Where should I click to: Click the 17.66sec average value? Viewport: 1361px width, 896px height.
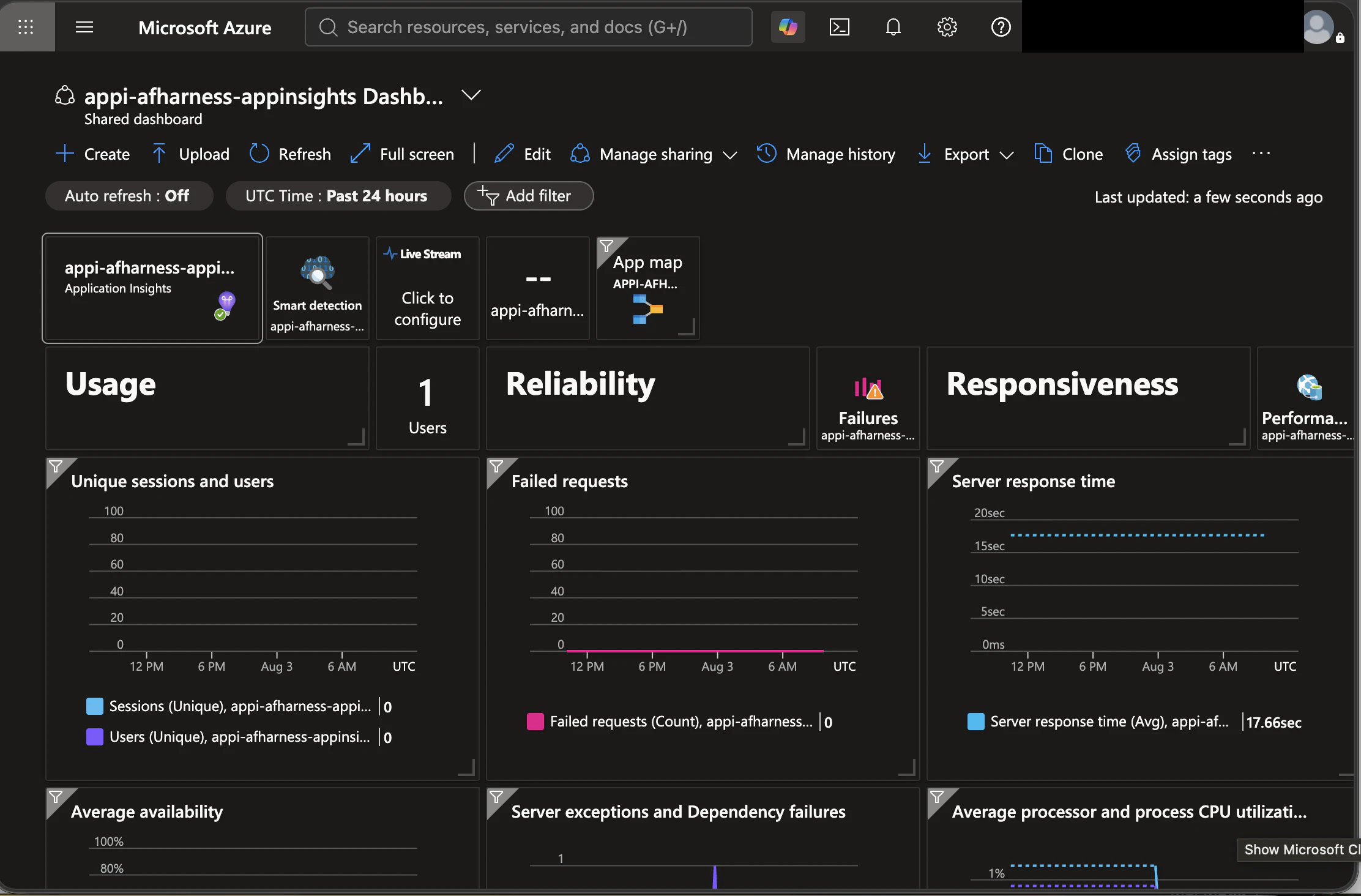[1273, 722]
